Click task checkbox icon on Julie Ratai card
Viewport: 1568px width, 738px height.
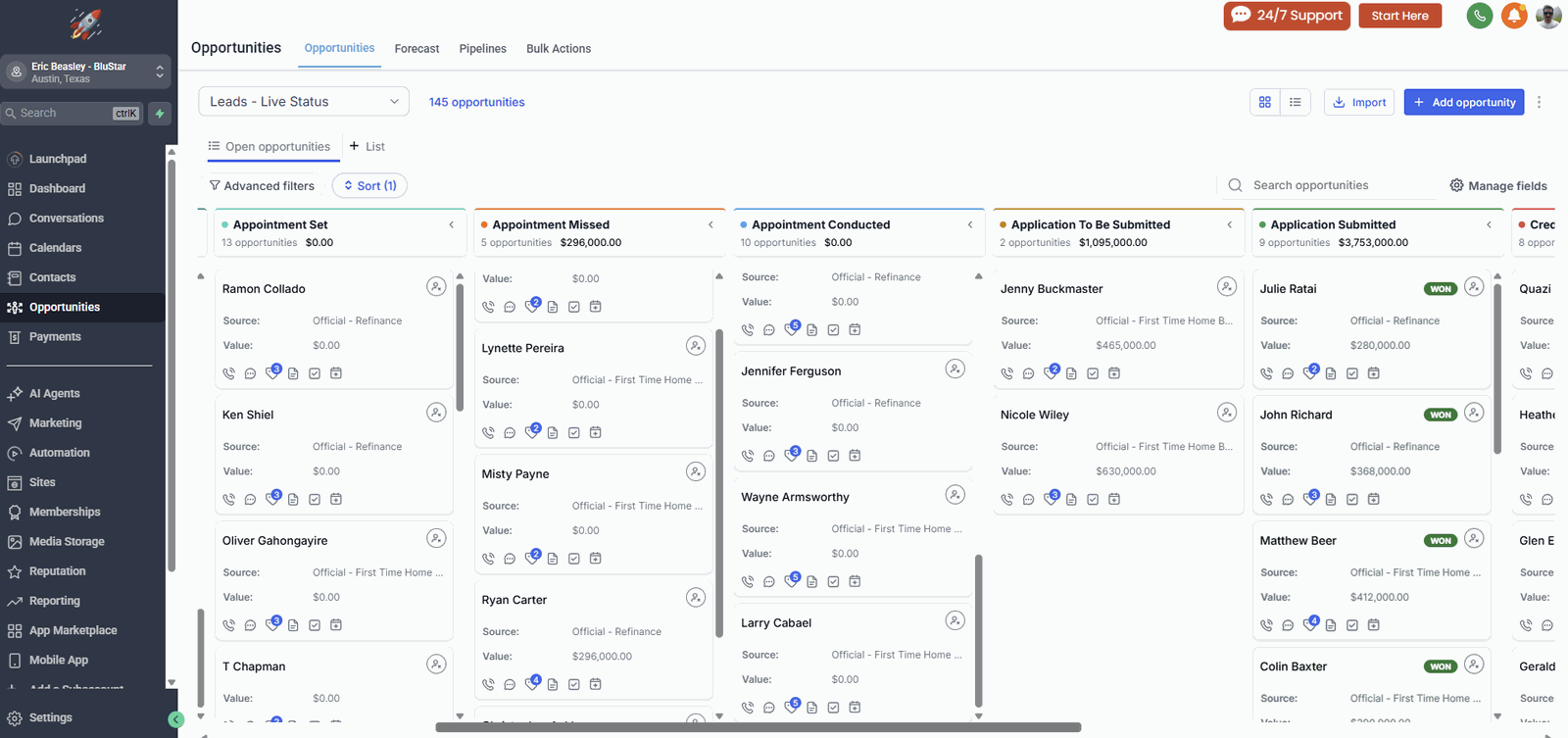coord(1352,373)
